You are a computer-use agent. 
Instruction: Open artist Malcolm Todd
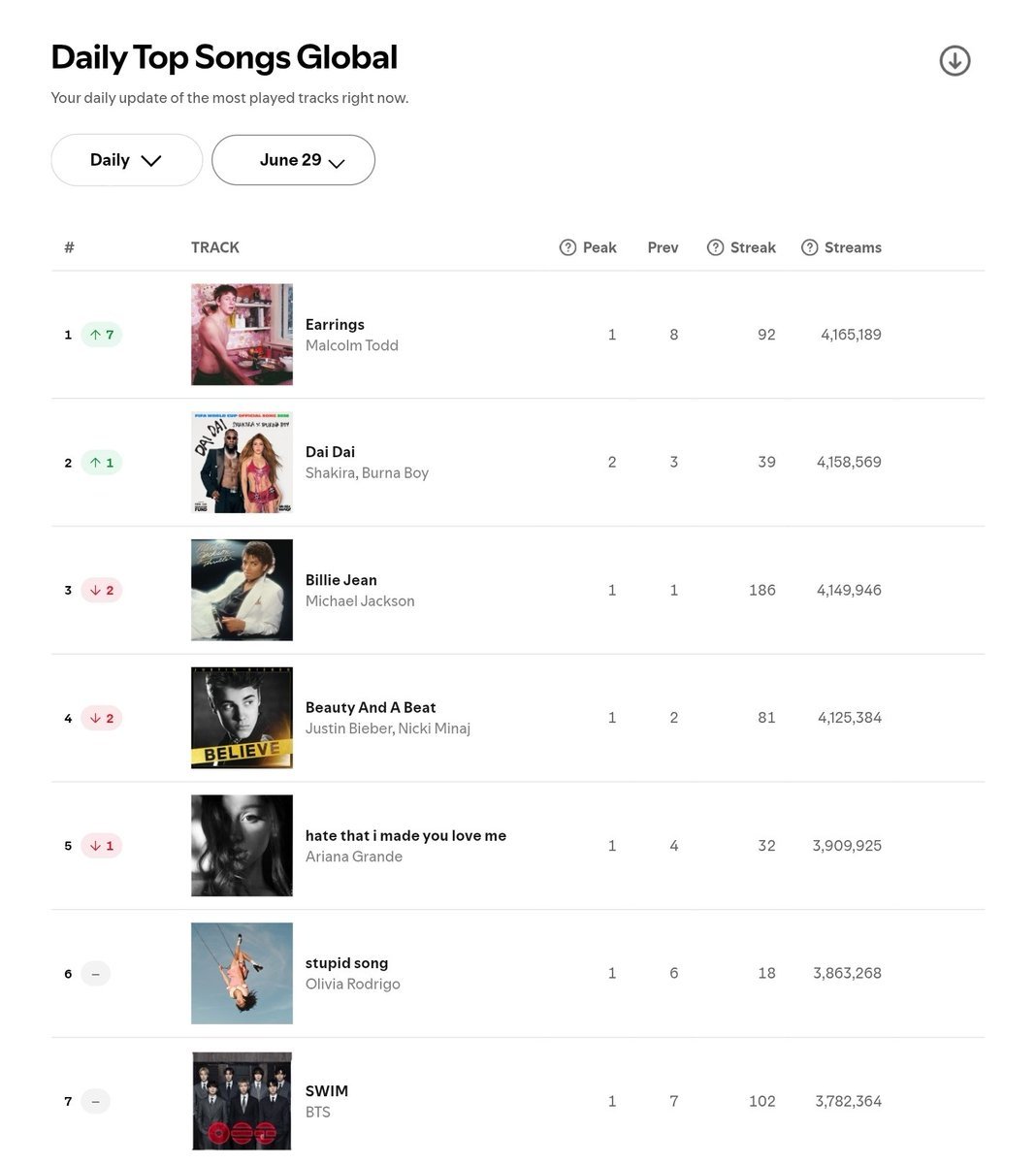pos(352,345)
